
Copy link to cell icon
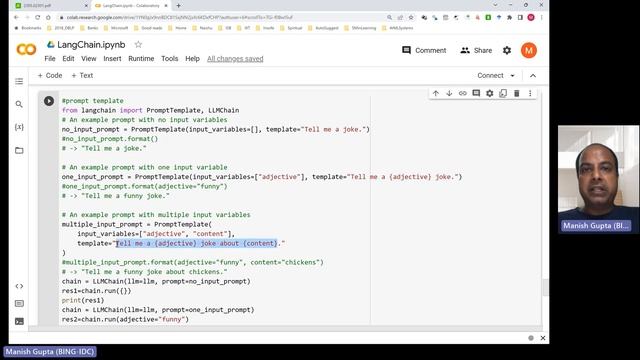coord(462,93)
